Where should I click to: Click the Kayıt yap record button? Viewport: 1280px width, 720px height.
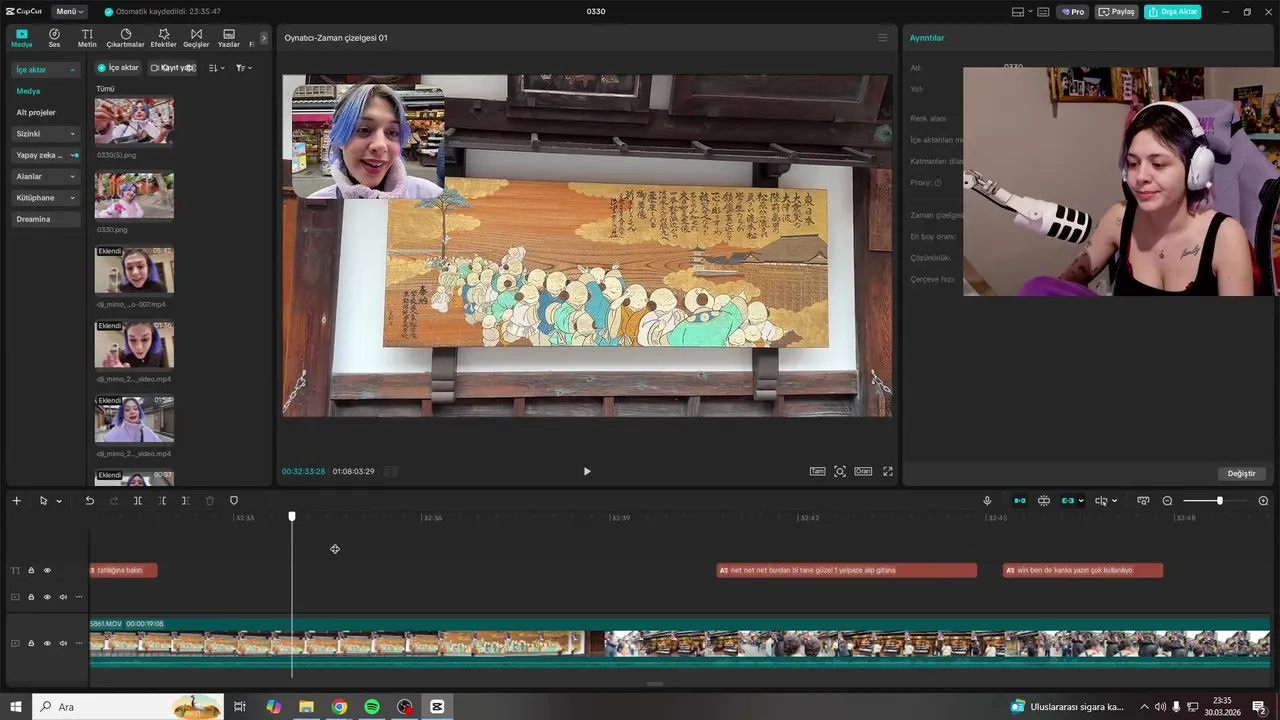pos(172,68)
